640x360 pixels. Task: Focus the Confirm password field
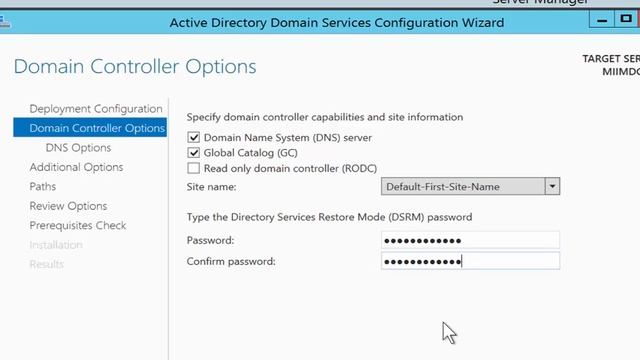pos(470,261)
